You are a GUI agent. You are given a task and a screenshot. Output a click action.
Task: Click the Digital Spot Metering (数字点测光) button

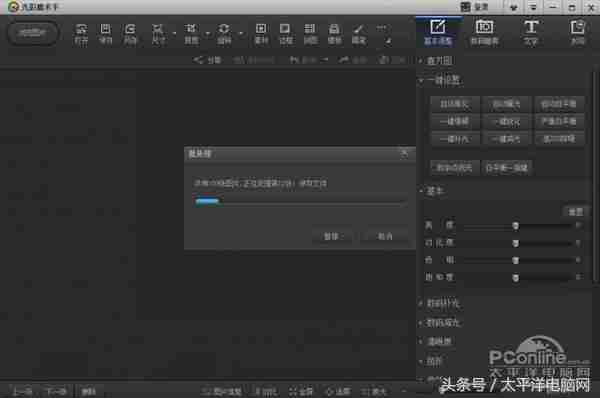pos(454,168)
